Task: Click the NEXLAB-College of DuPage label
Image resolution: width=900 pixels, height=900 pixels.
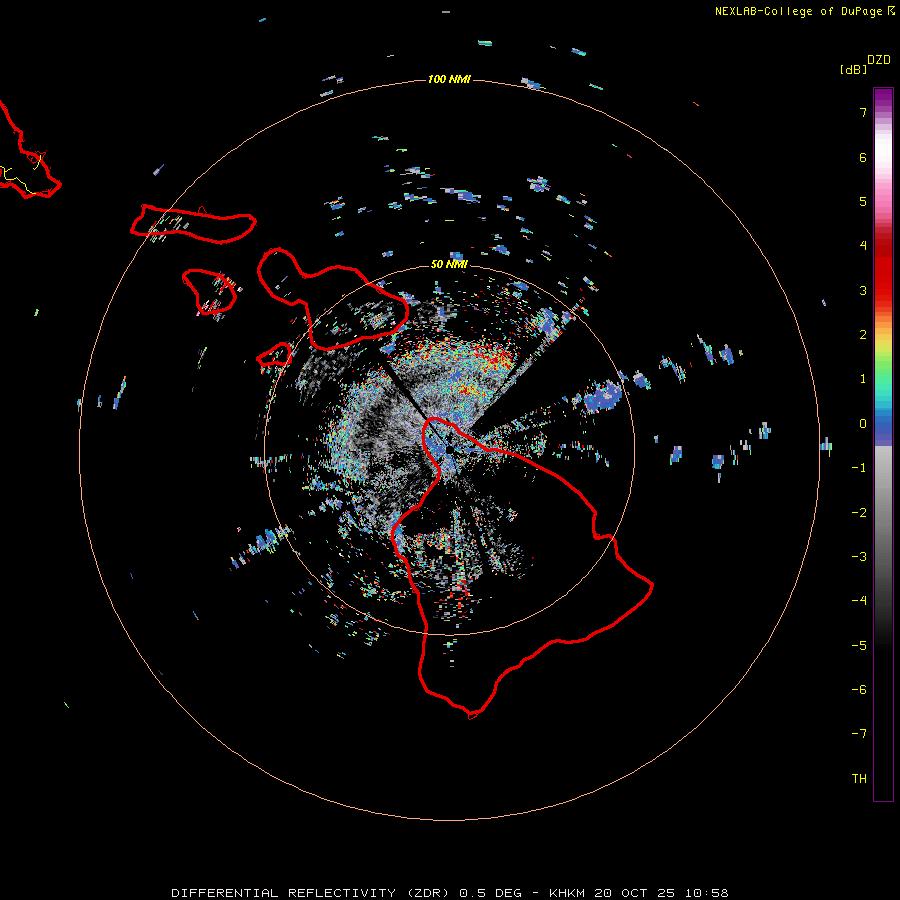Action: (805, 11)
